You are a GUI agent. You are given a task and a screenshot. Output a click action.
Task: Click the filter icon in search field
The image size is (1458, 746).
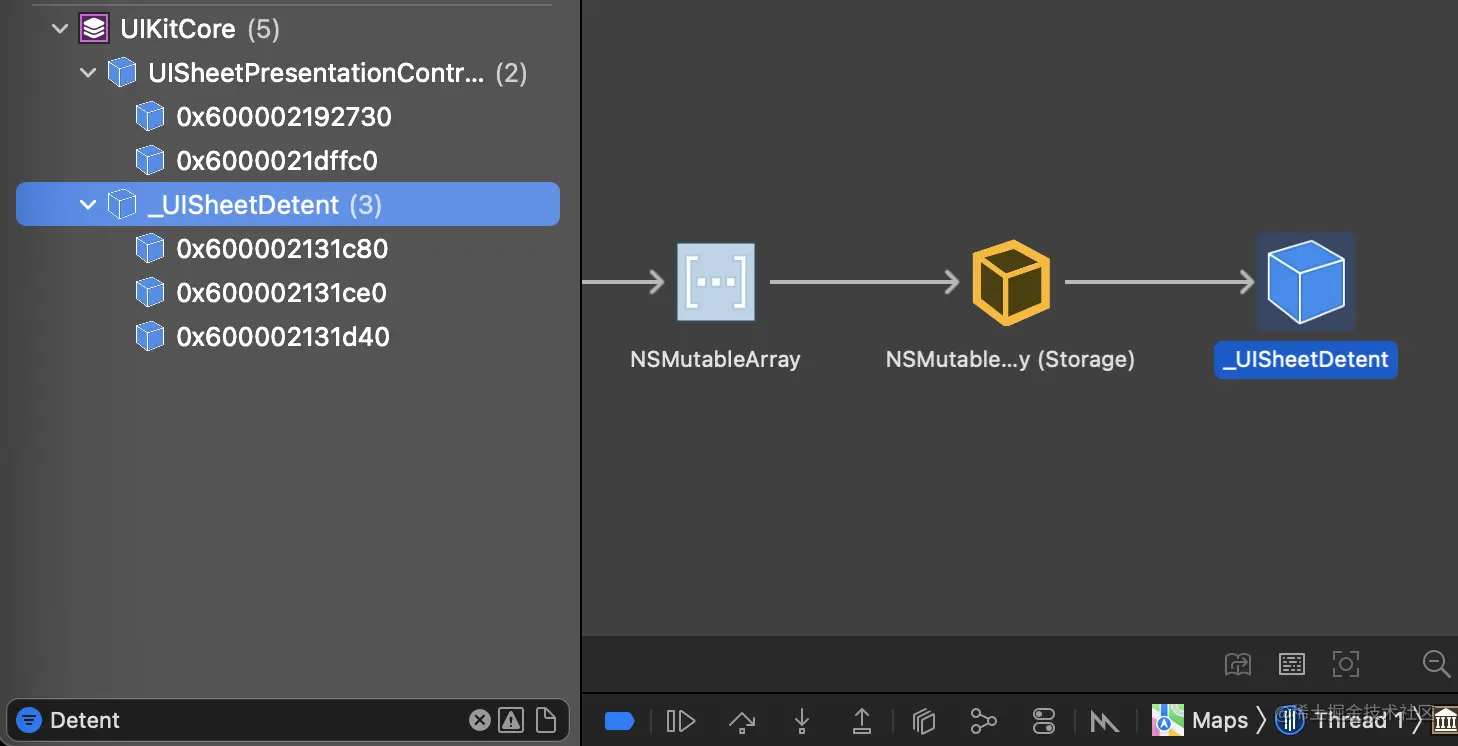29,720
